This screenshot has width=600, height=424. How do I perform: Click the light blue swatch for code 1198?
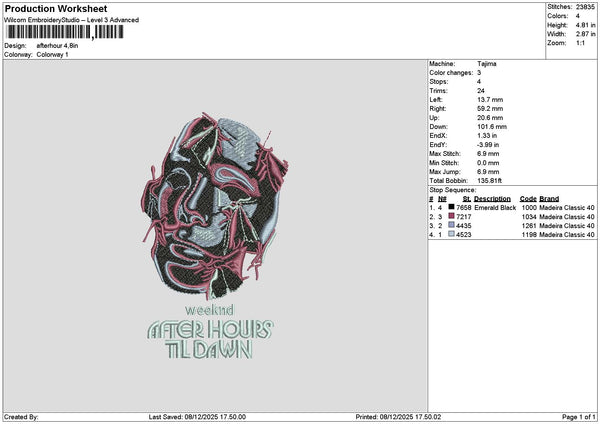point(452,234)
